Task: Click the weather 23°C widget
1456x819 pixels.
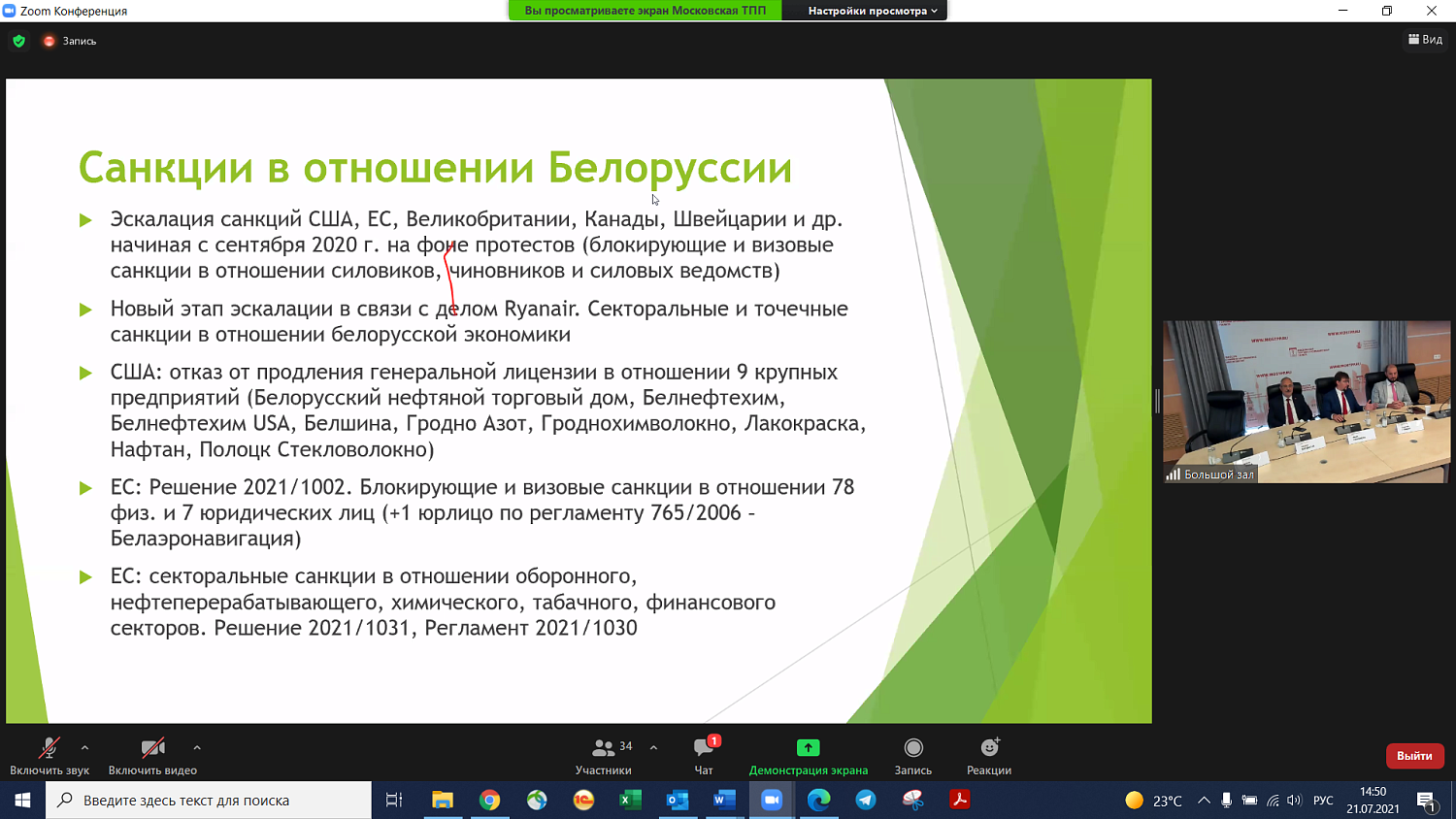Action: coord(1153,801)
